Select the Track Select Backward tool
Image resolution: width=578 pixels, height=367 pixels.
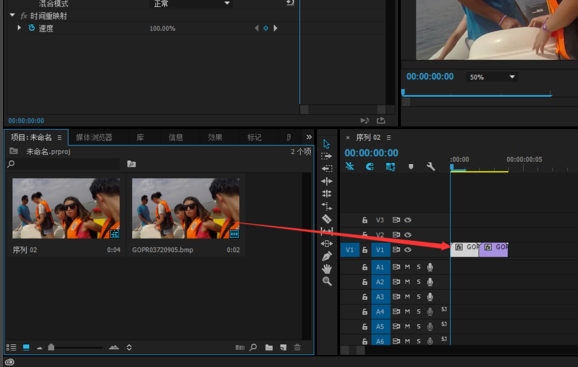click(x=327, y=168)
